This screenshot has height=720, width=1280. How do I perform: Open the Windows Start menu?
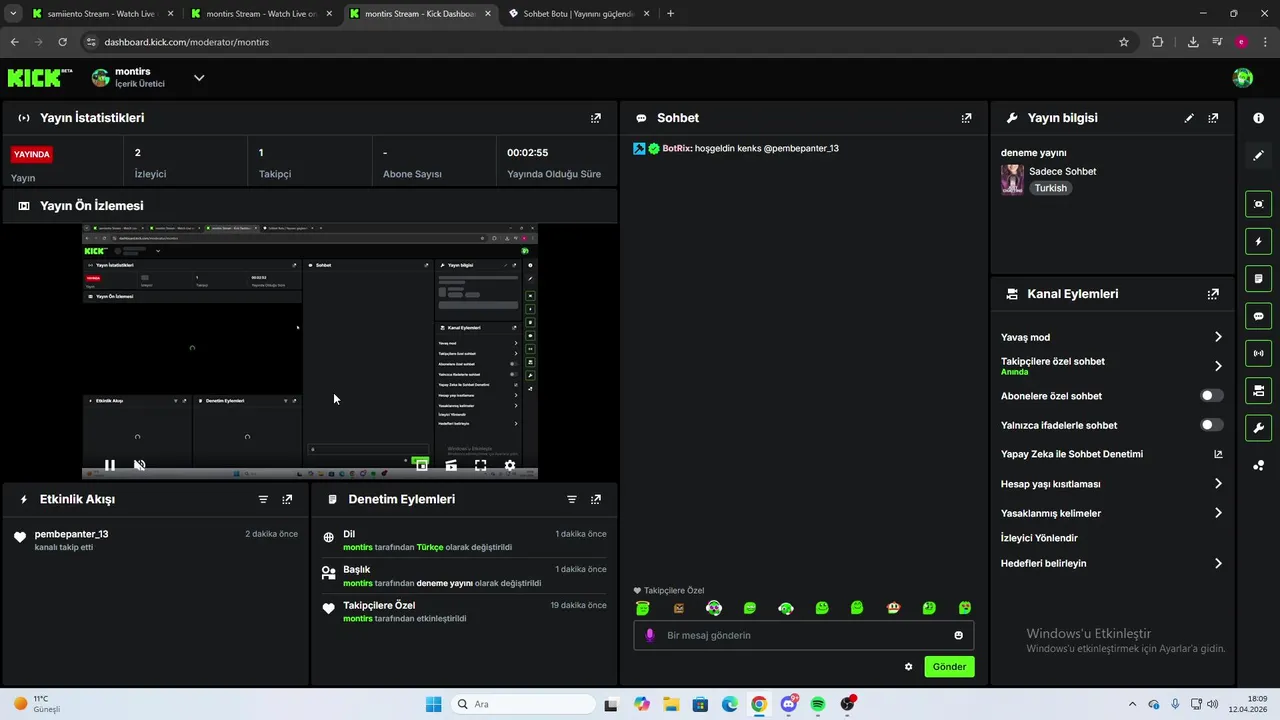click(x=433, y=704)
